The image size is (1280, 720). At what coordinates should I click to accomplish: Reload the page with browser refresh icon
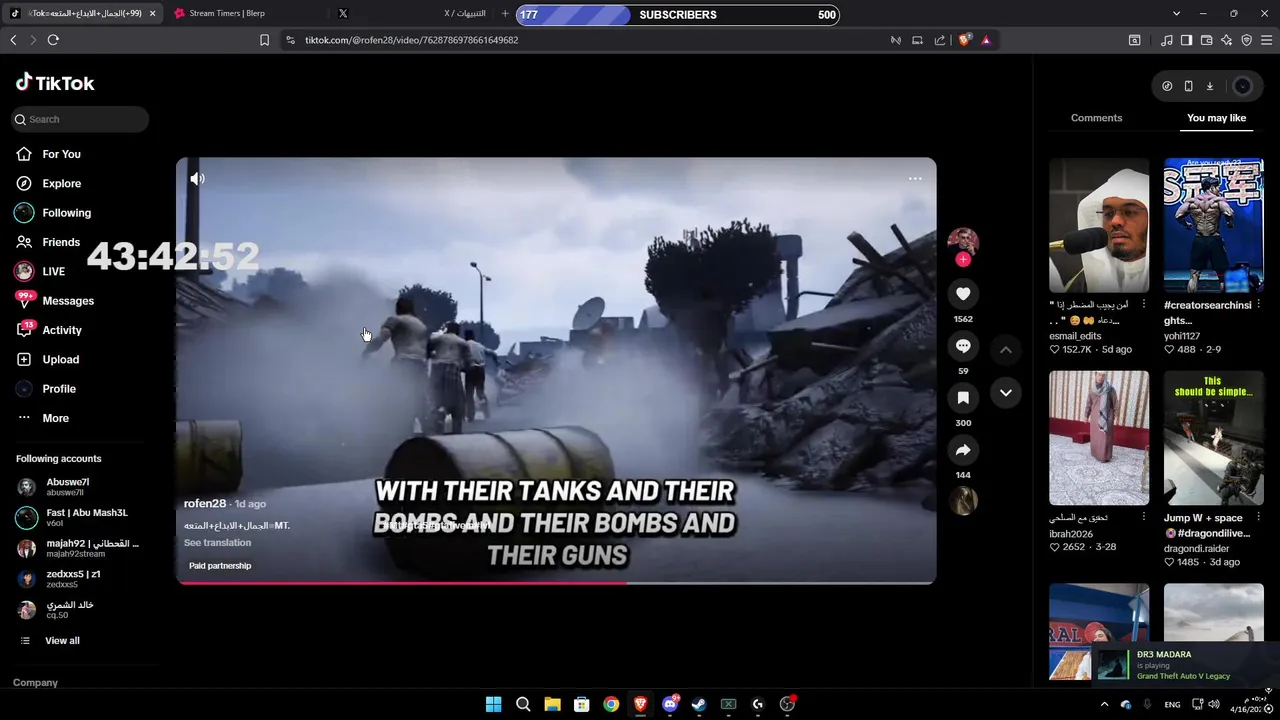pos(53,40)
